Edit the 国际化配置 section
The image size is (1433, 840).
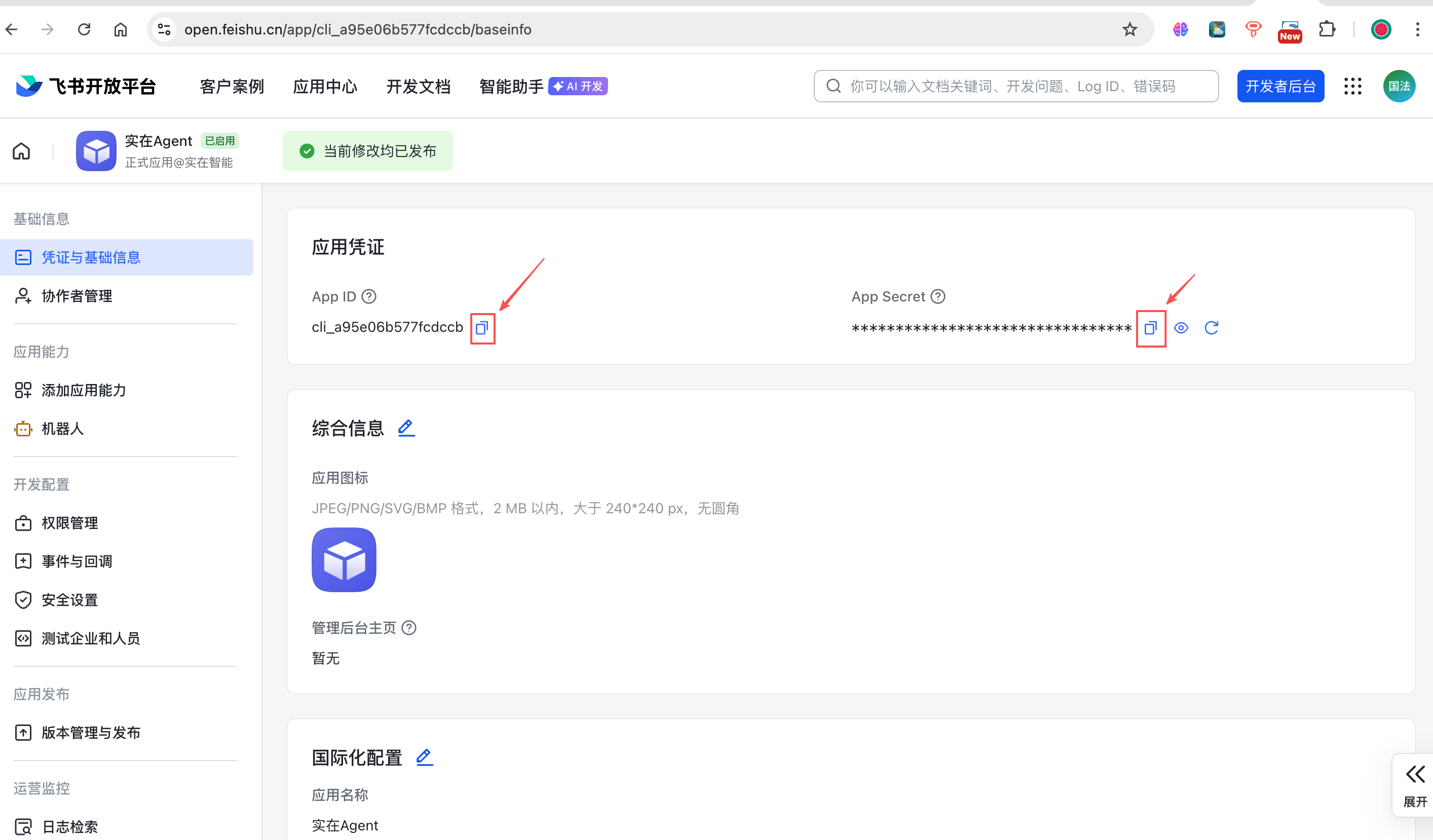424,757
